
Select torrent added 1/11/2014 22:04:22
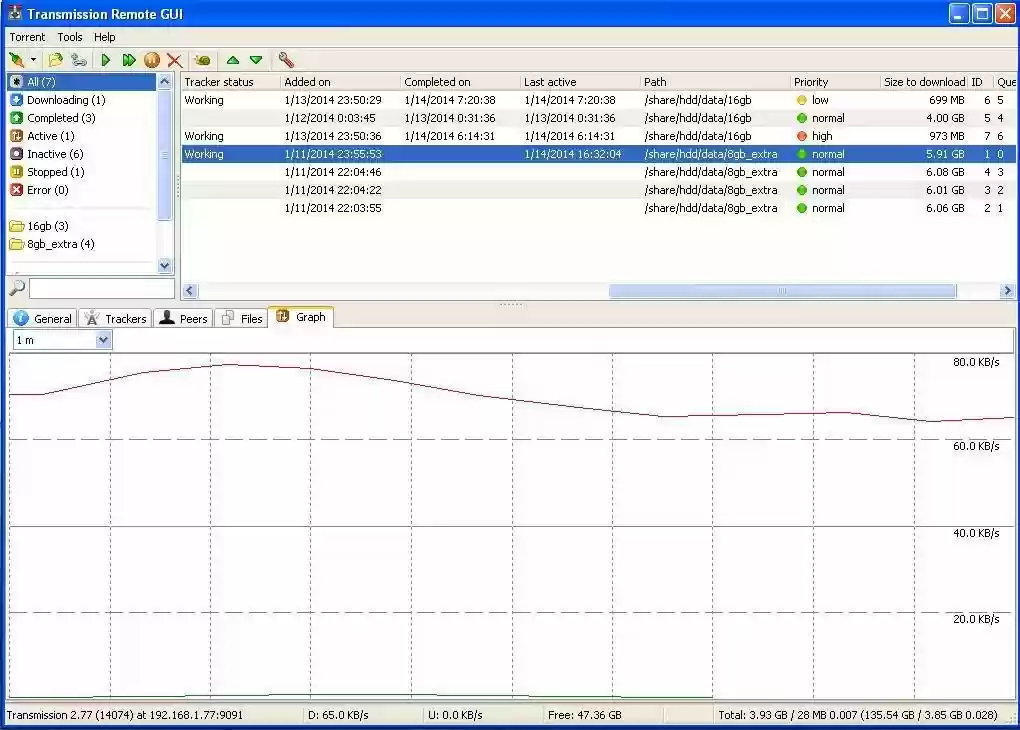598,190
